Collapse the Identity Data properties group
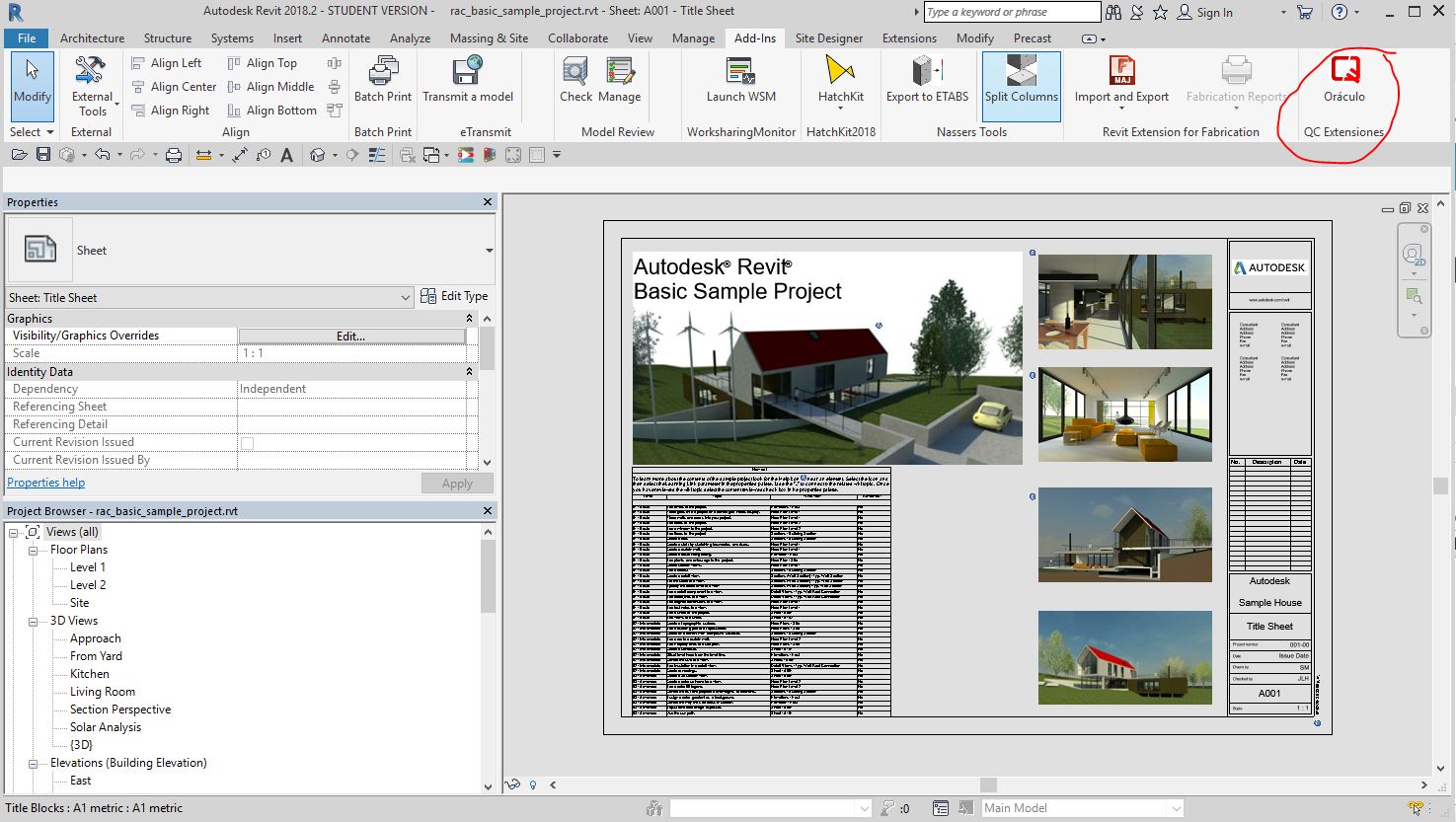 [469, 372]
